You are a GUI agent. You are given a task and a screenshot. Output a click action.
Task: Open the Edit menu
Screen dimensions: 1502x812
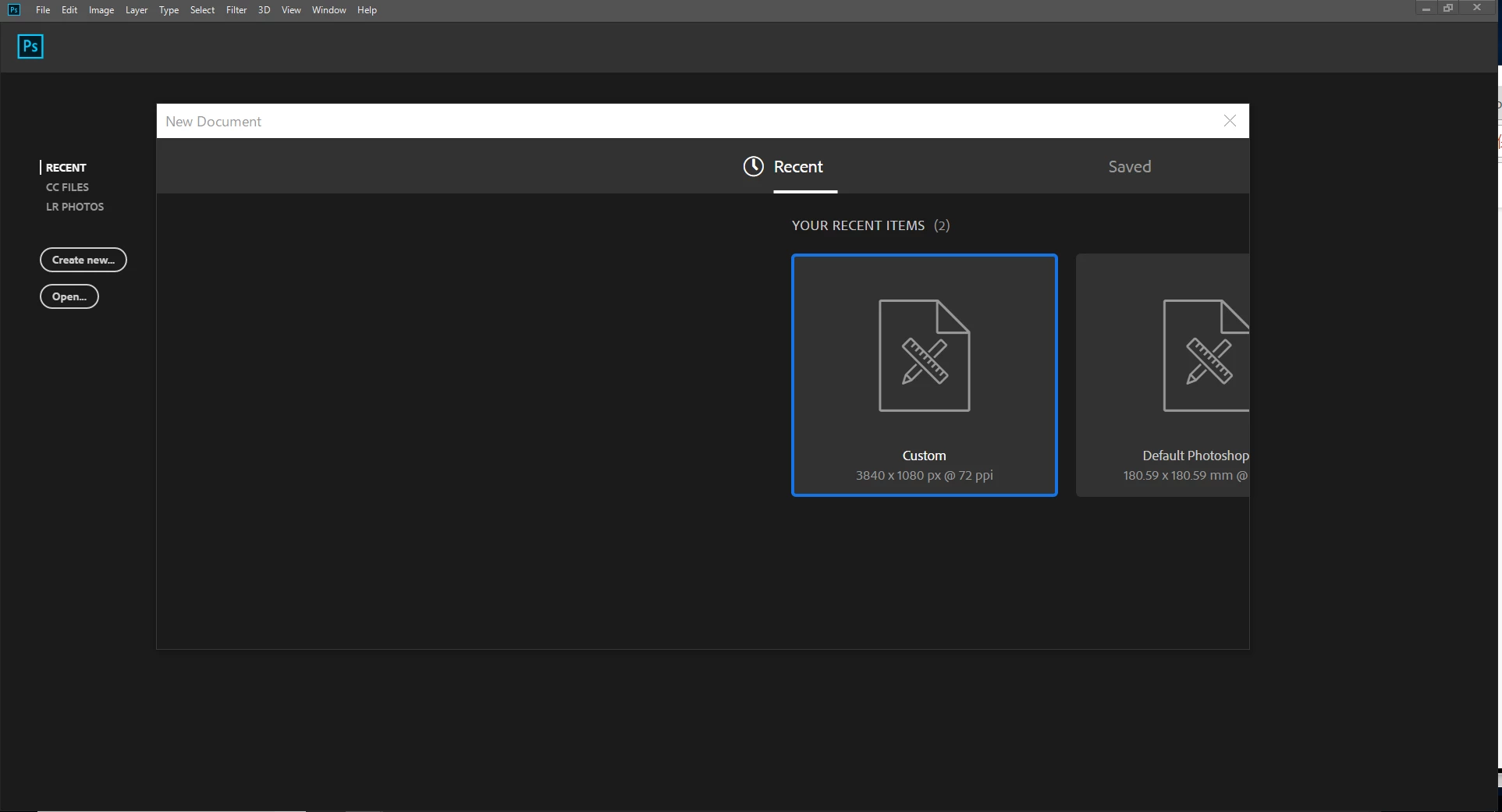pyautogui.click(x=69, y=10)
